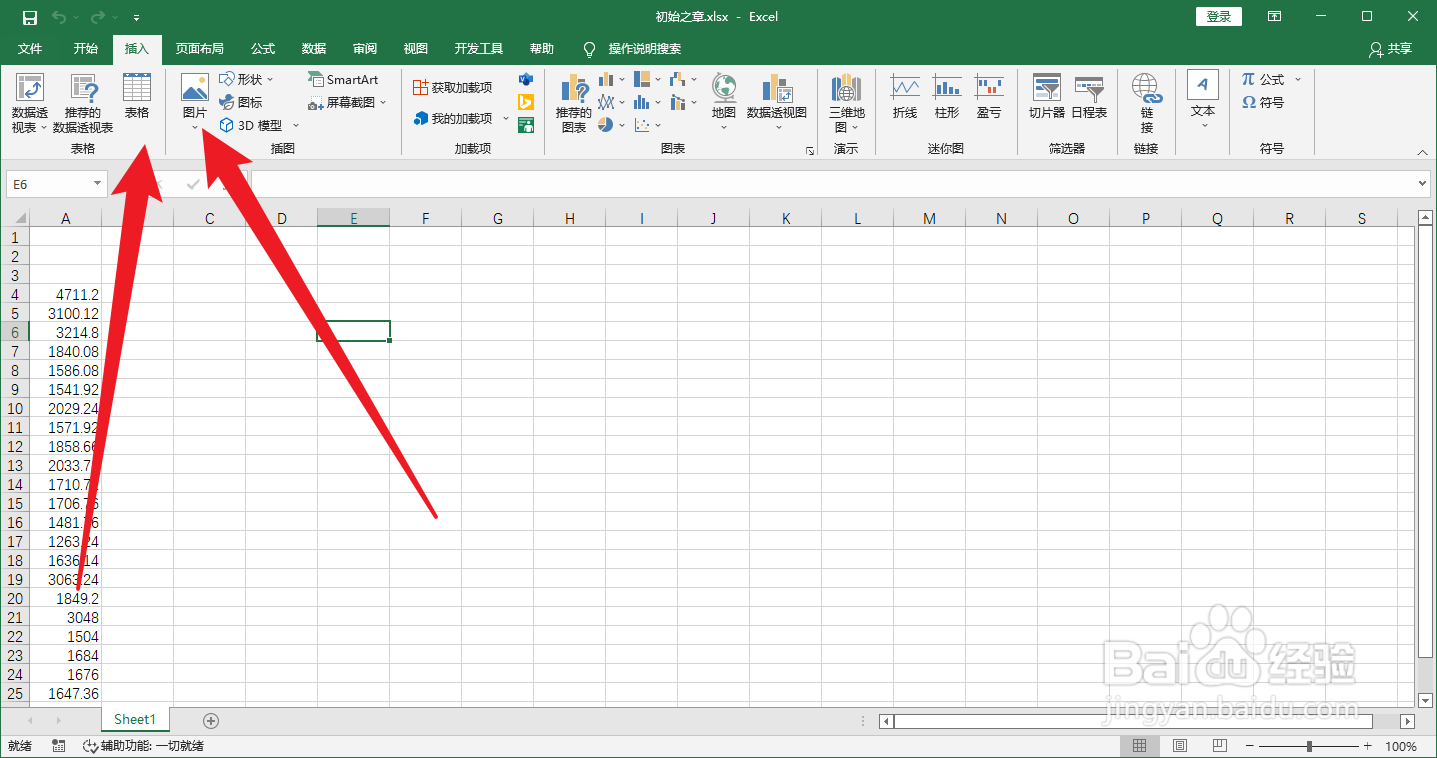1437x758 pixels.
Task: Expand the Screenshot (屏幕截图) dropdown
Action: [x=383, y=102]
